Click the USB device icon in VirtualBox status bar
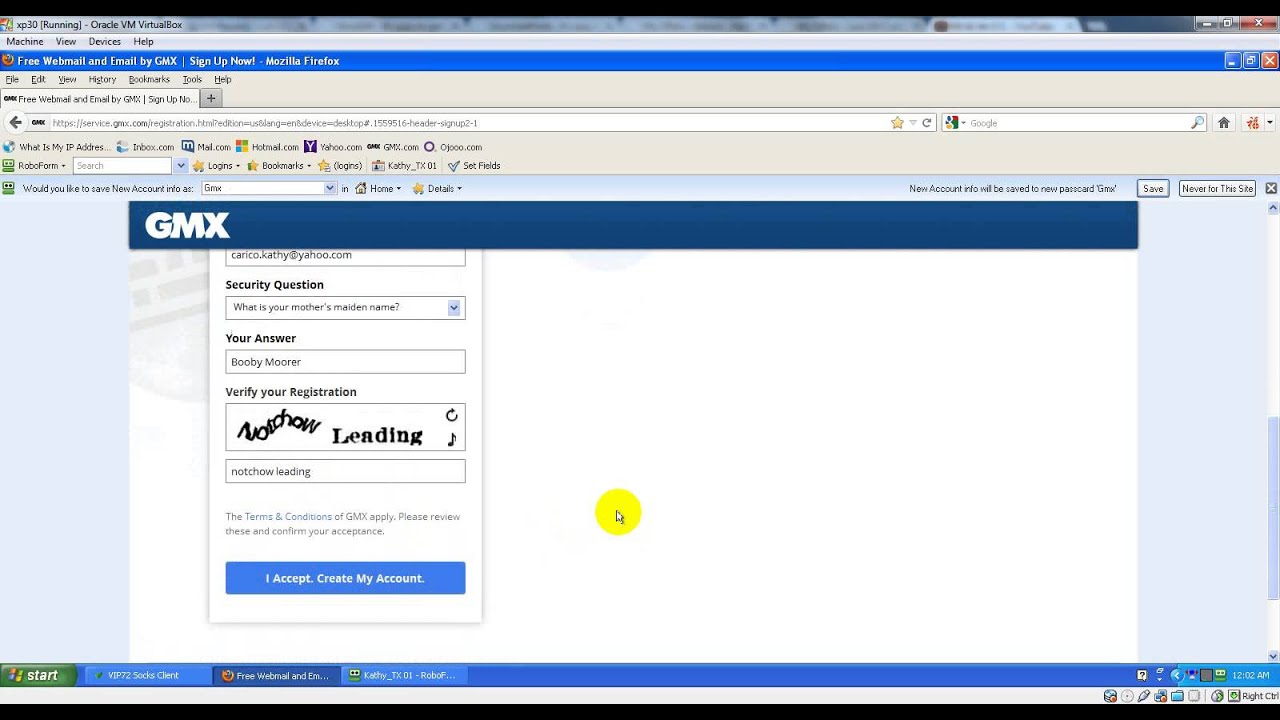This screenshot has height=720, width=1280. point(1145,696)
